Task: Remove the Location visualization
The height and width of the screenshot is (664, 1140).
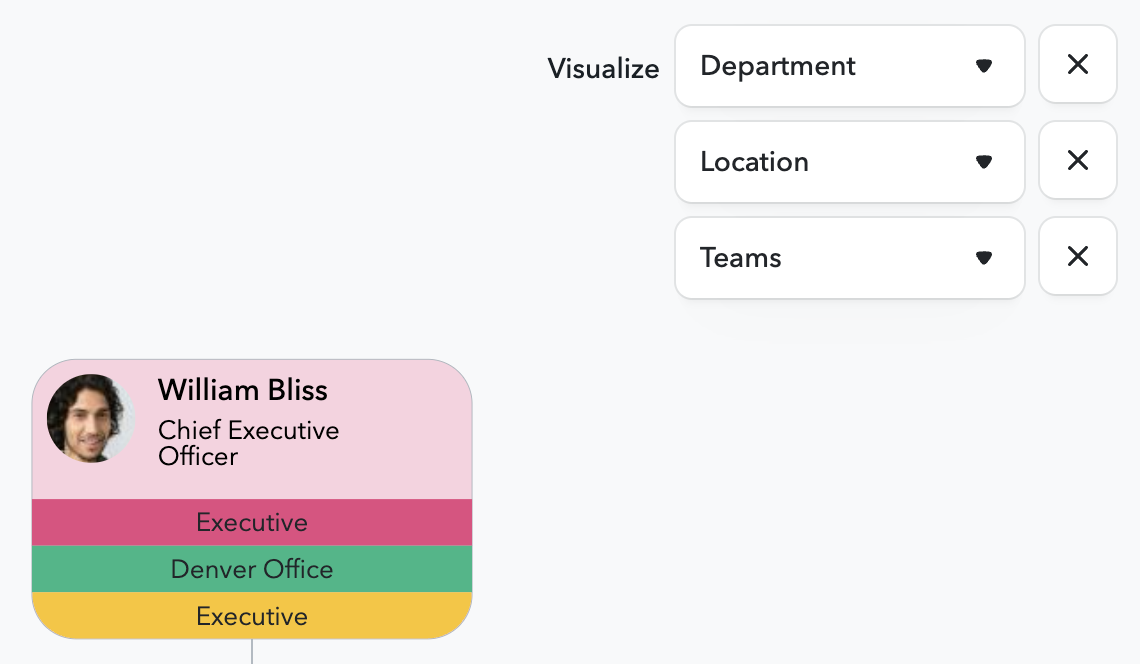Action: [1078, 160]
